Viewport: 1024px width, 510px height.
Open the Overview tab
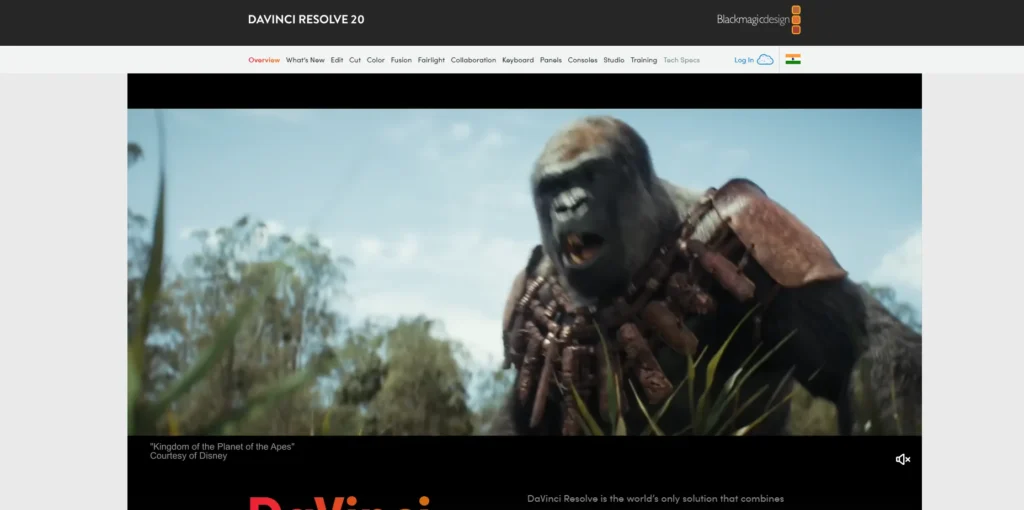[x=264, y=60]
